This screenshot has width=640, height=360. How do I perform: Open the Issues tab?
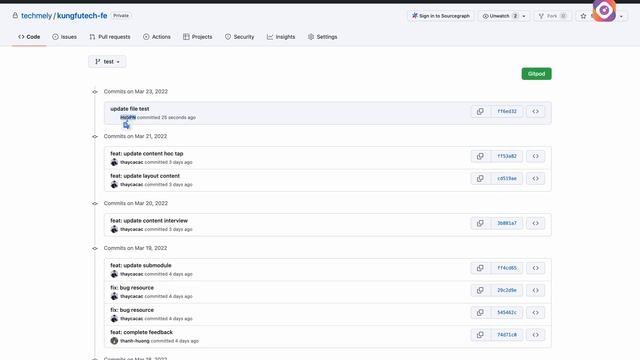tap(64, 37)
